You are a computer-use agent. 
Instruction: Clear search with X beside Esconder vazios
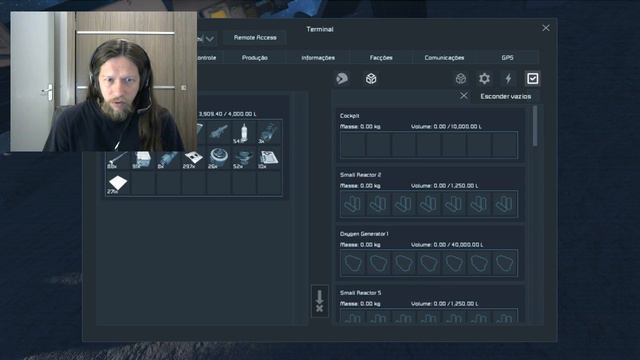pos(464,96)
